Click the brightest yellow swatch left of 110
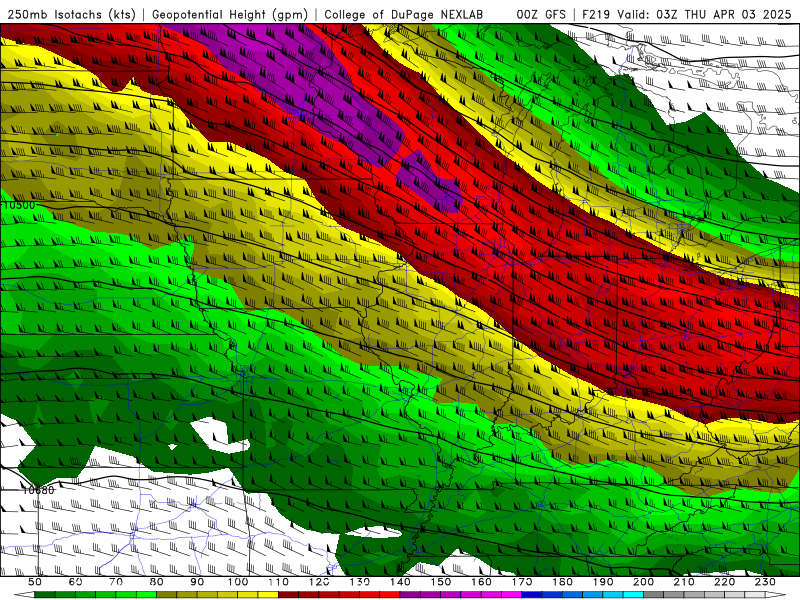Image resolution: width=800 pixels, height=600 pixels. pos(268,595)
